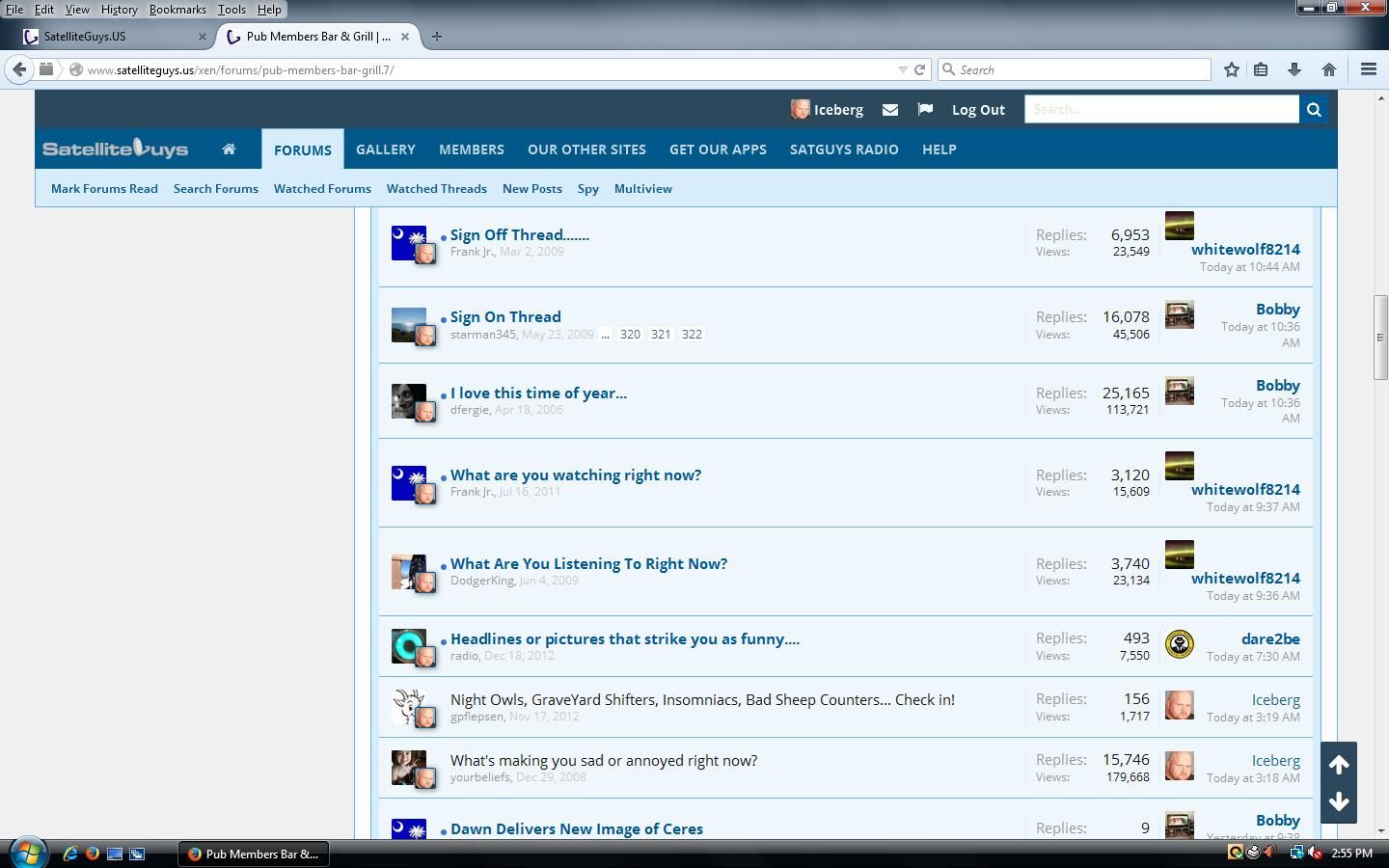
Task: Open the Sign On Thread link
Action: 505,316
